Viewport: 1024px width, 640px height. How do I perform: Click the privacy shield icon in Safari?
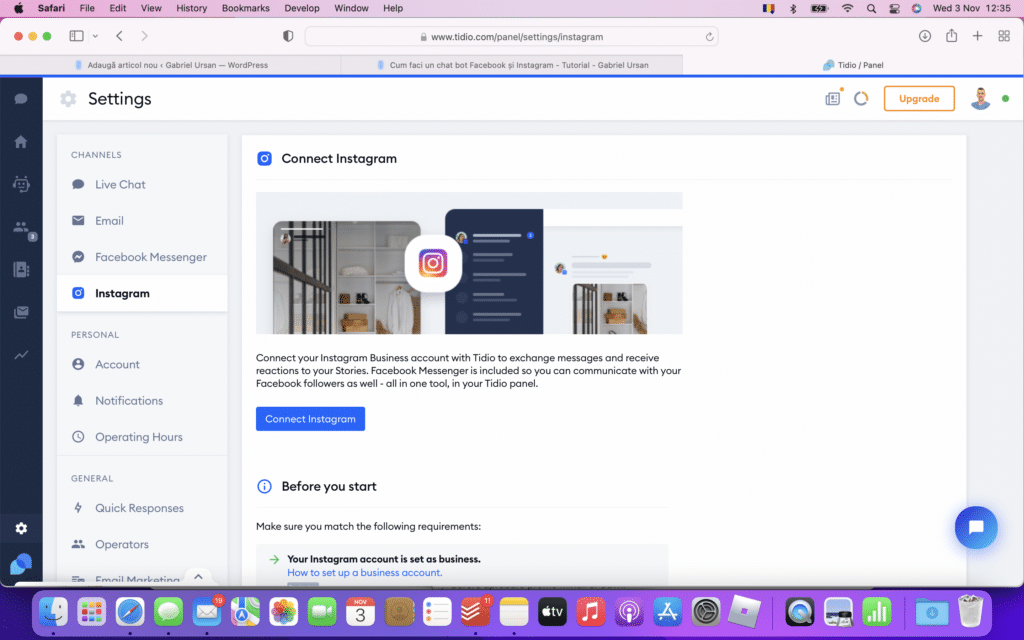288,37
